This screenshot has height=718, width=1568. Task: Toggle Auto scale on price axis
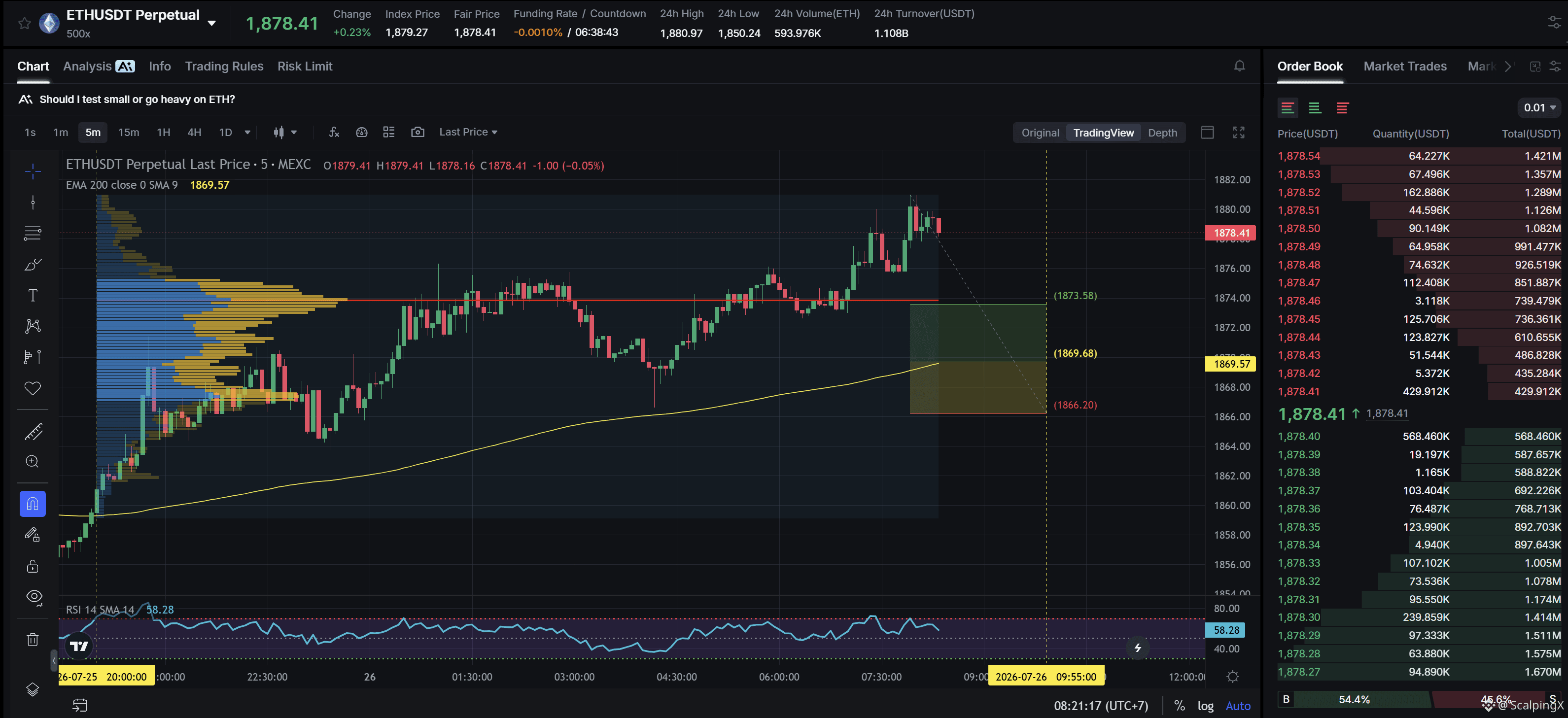pos(1237,706)
